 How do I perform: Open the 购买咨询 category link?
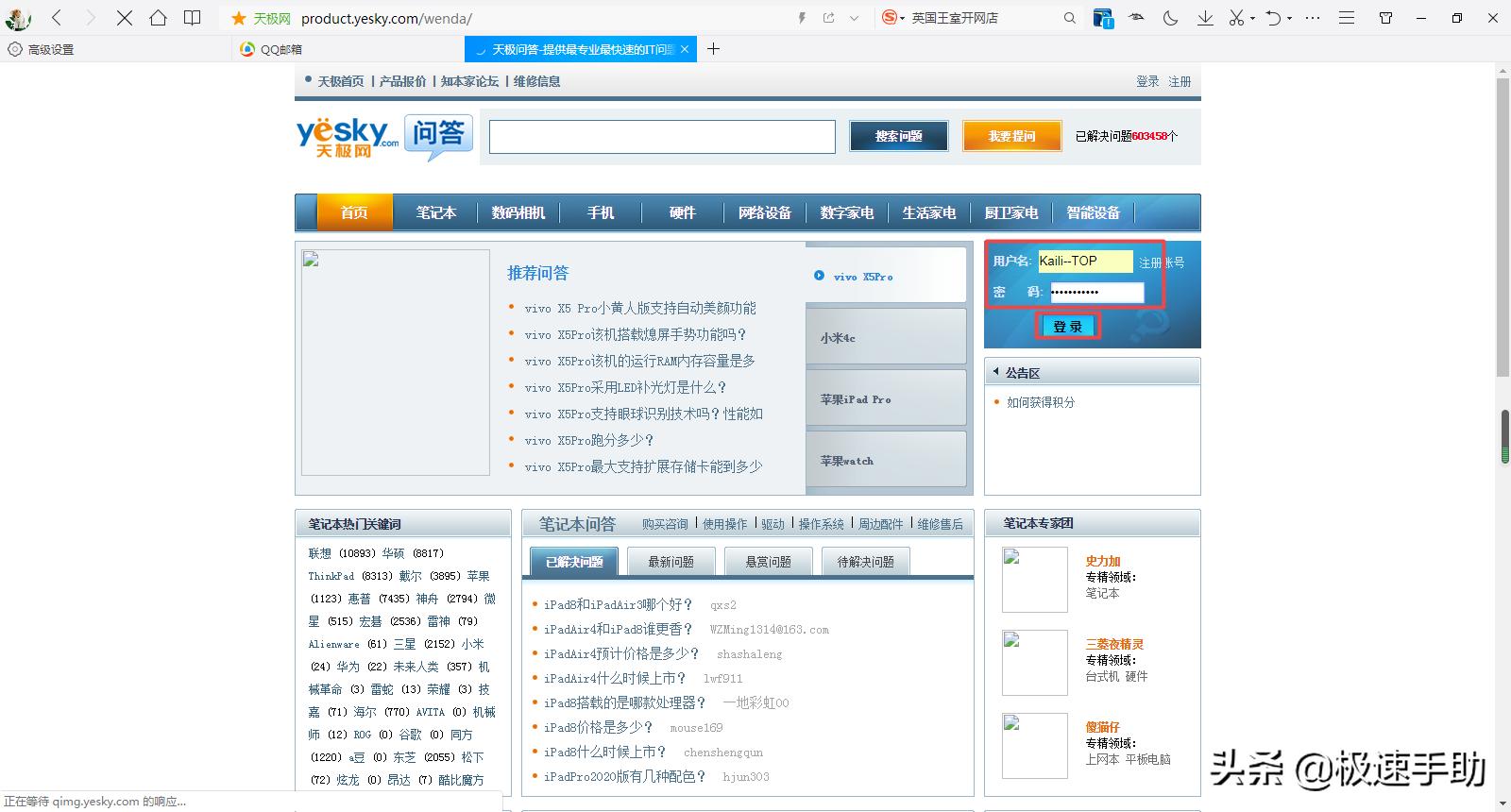665,524
